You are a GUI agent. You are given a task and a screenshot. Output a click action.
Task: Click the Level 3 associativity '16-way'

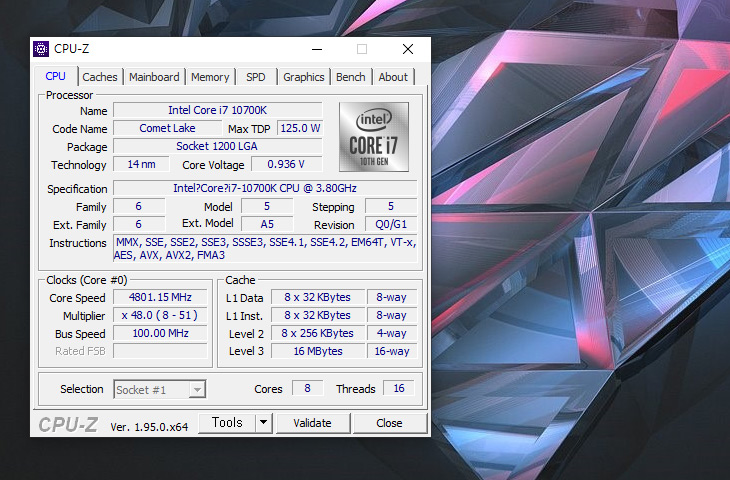tap(392, 351)
